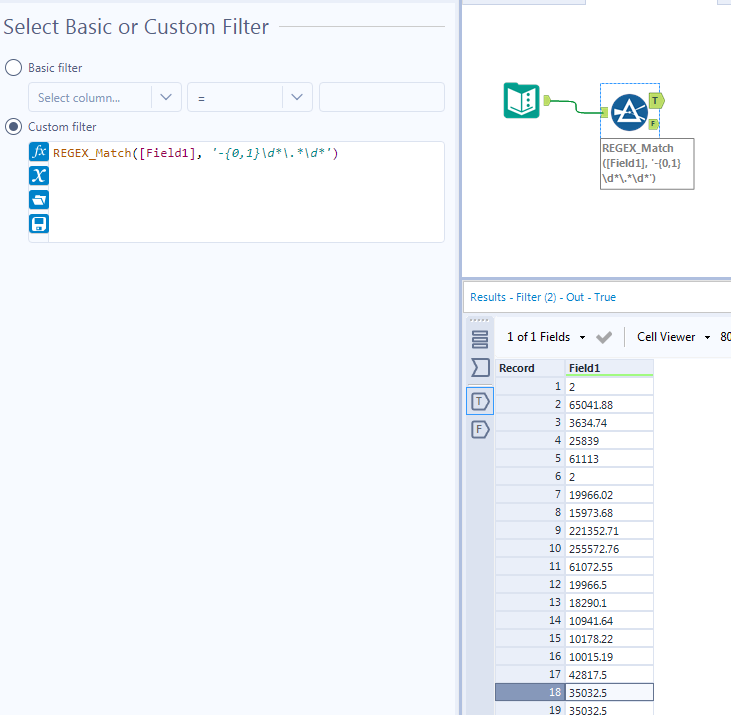
Task: Apply field selection checkmark icon
Action: click(604, 337)
